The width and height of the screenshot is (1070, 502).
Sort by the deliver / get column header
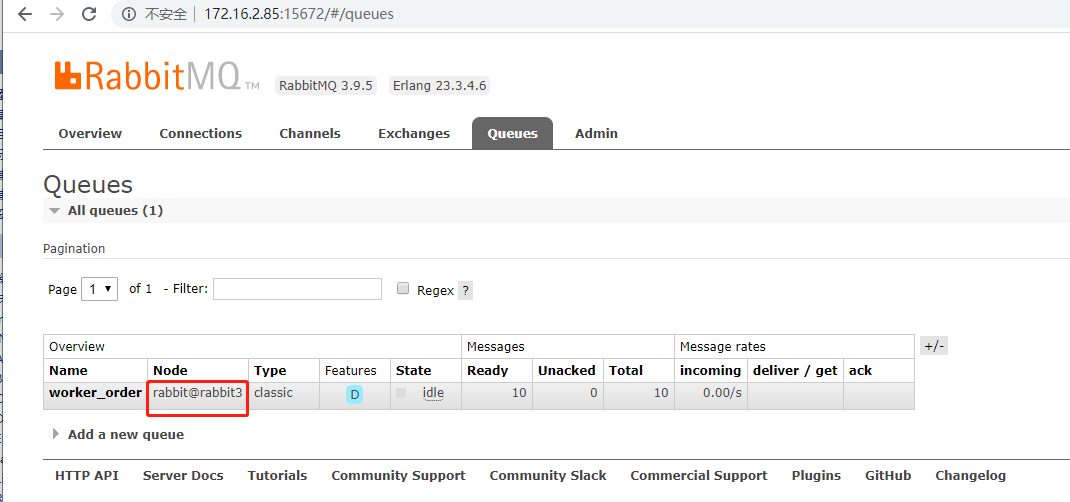[795, 370]
